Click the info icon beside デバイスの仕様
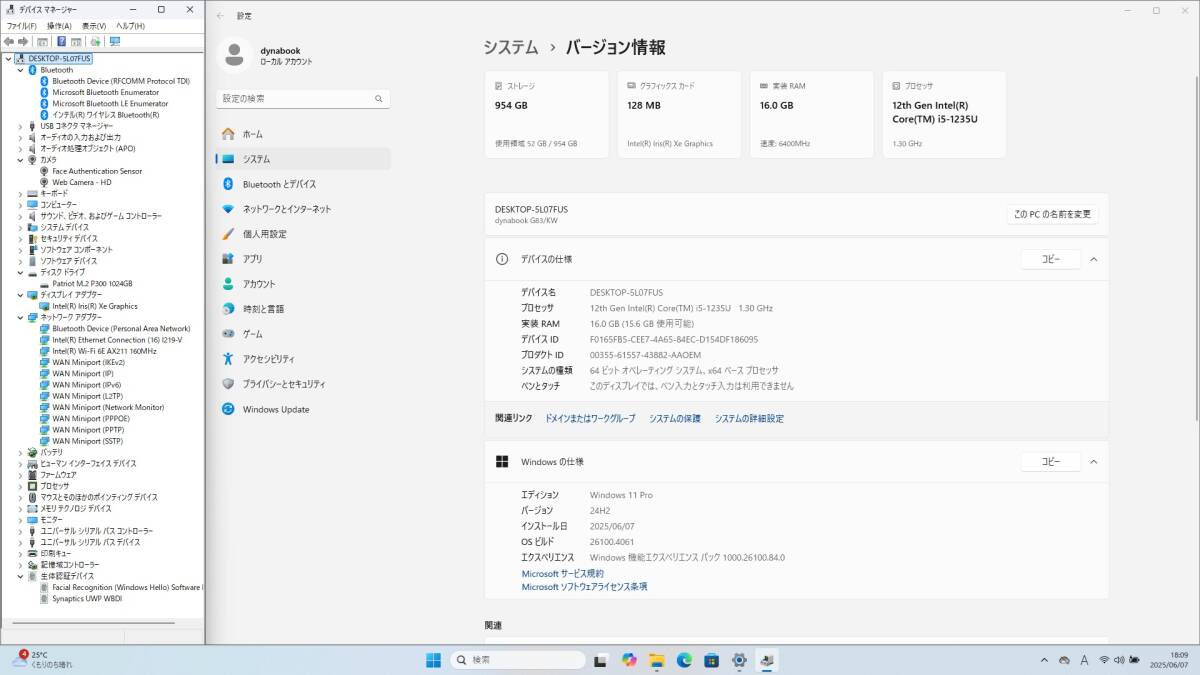 pyautogui.click(x=502, y=259)
